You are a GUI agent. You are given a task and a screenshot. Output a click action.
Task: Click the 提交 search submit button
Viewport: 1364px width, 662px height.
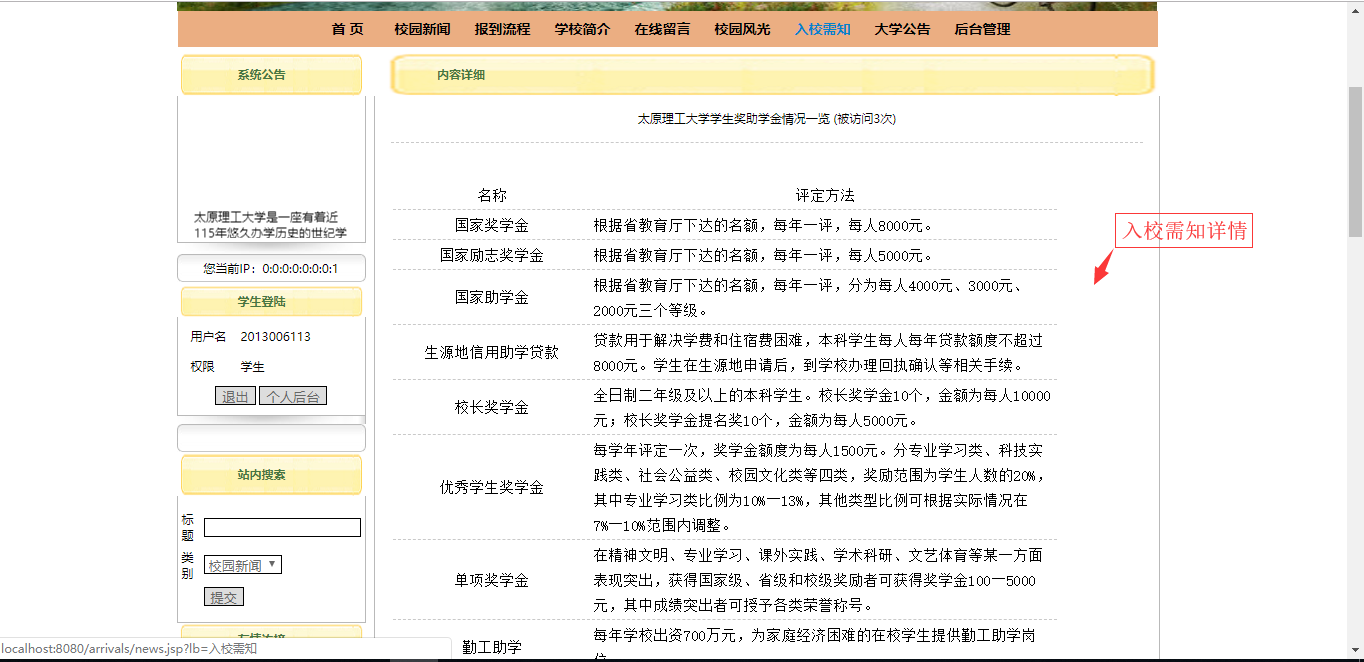224,597
